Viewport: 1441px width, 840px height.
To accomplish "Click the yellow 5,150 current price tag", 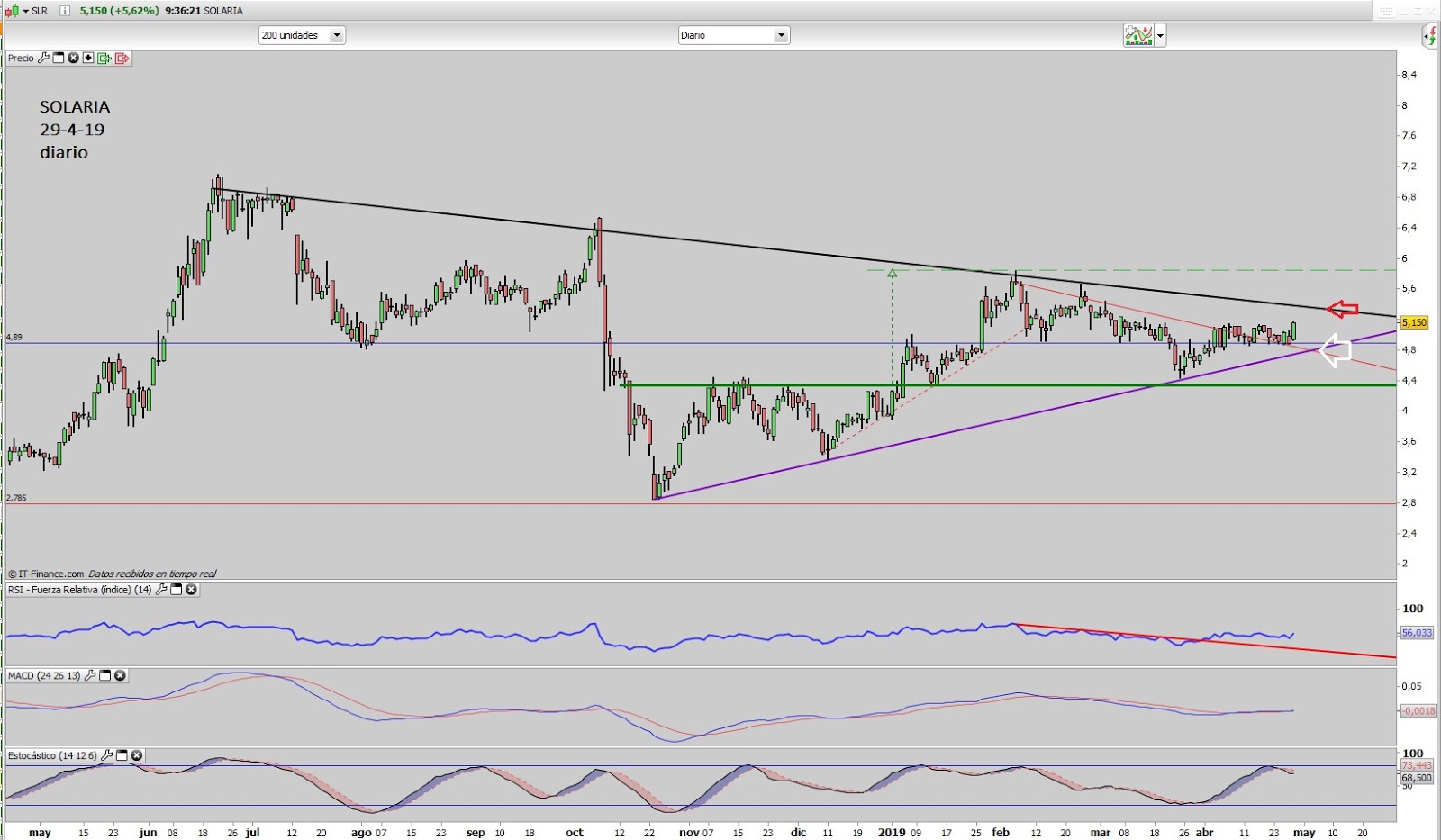I will (1414, 322).
